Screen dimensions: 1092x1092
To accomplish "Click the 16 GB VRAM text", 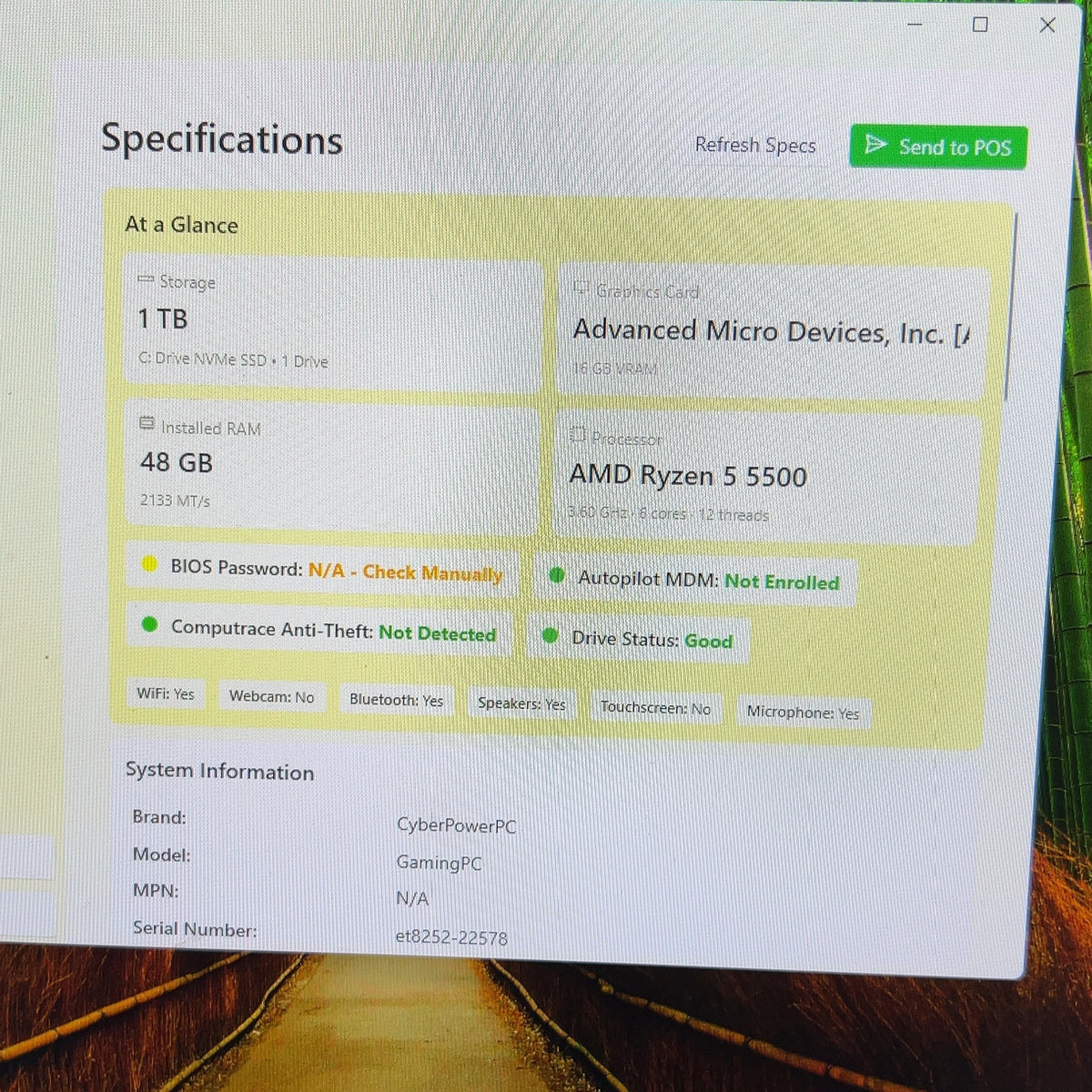I will (614, 369).
